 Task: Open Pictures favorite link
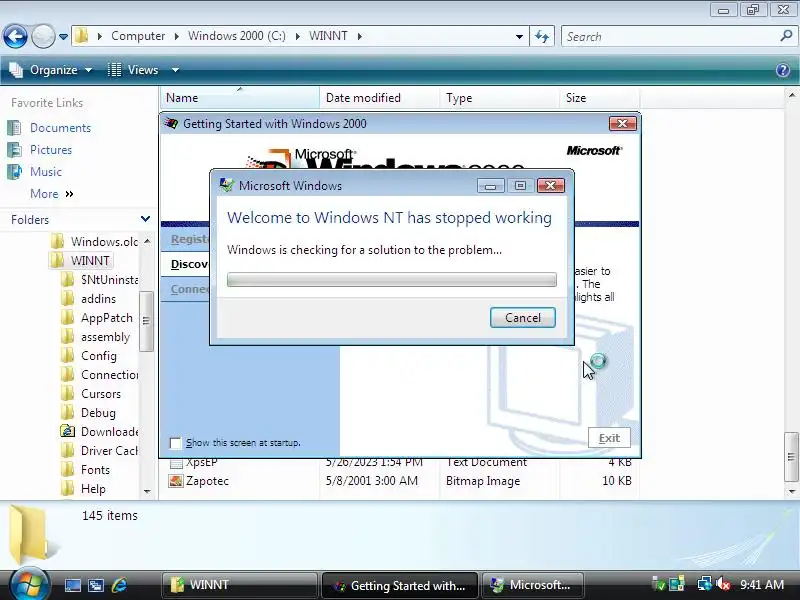51,150
